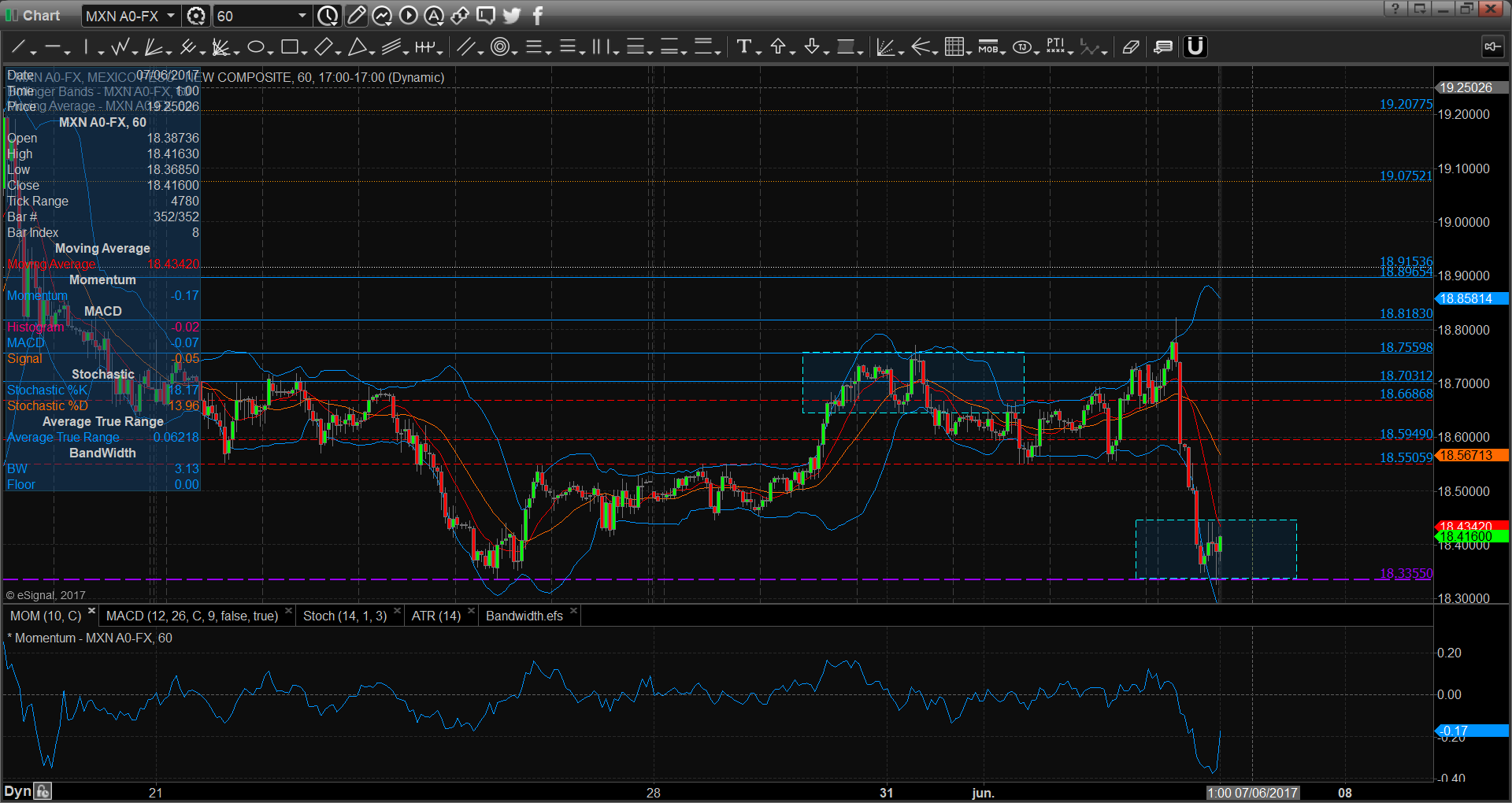Close the Bandwidth.efs tab
Image resolution: width=1512 pixels, height=803 pixels.
[573, 611]
